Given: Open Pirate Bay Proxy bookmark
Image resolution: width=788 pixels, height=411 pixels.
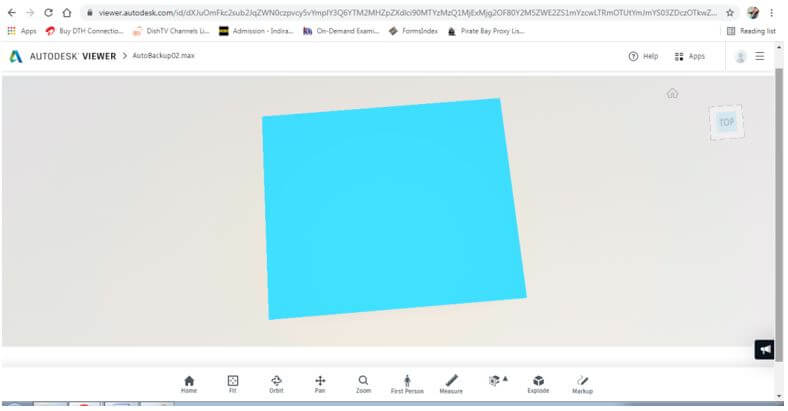Looking at the screenshot, I should click(486, 31).
